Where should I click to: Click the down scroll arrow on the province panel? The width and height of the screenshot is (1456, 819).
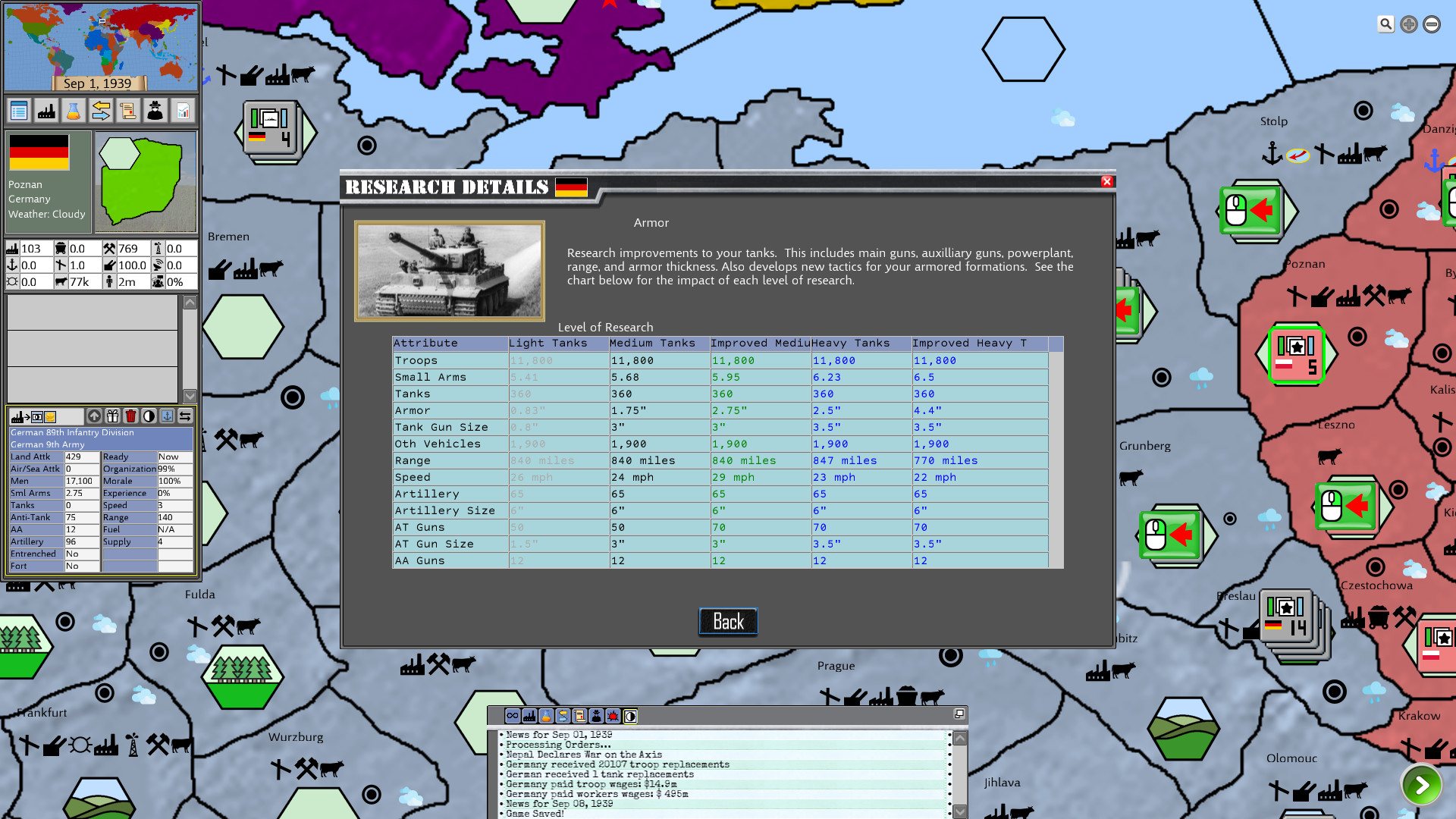[x=190, y=397]
